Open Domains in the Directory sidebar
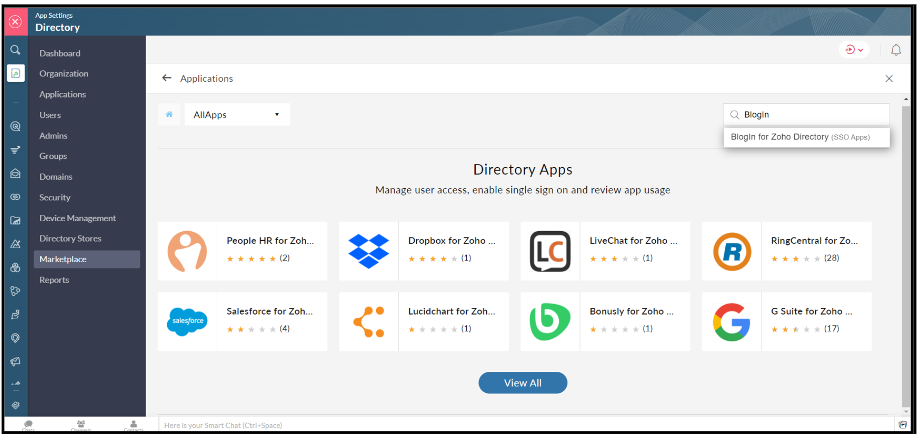This screenshot has width=920, height=437. (56, 177)
